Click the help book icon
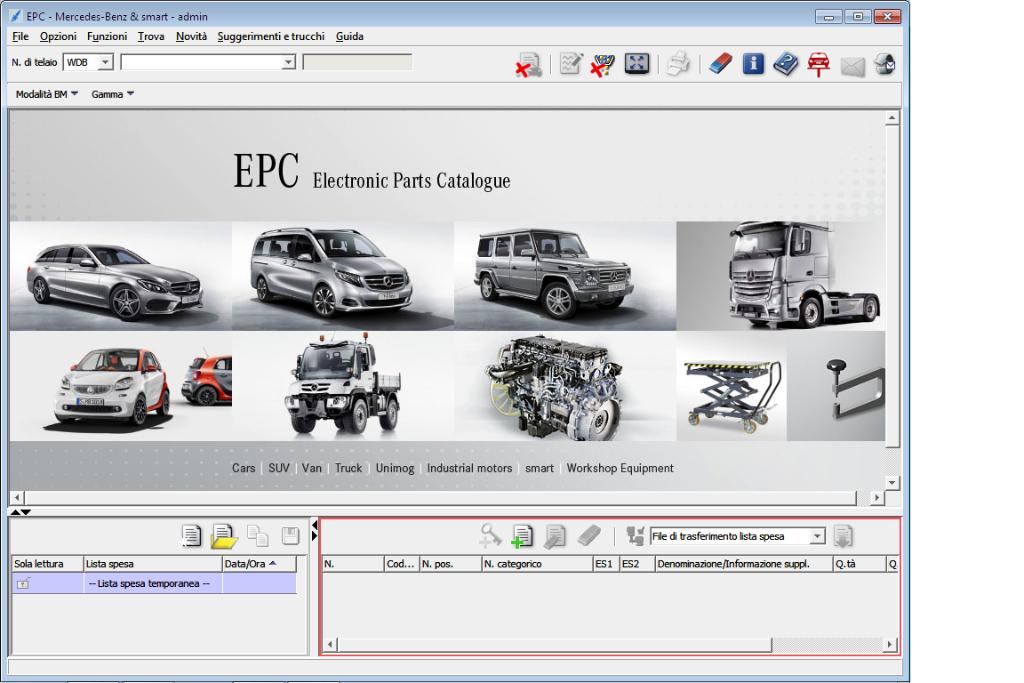 click(785, 63)
